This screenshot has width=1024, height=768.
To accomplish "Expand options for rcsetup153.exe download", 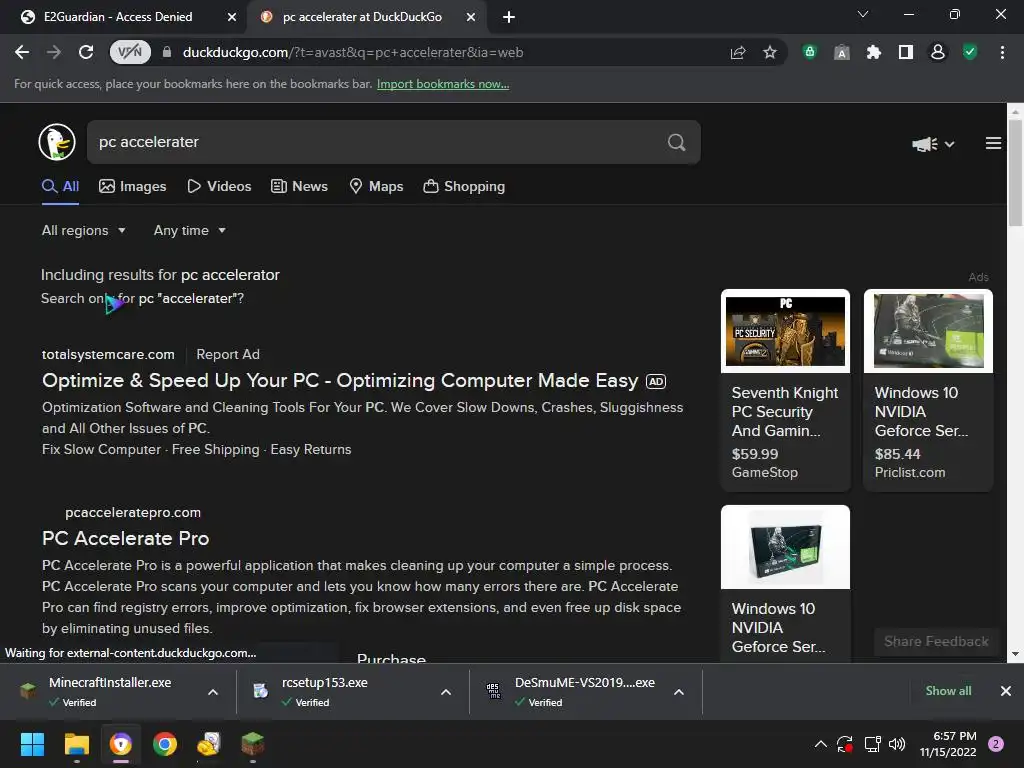I will click(x=446, y=692).
